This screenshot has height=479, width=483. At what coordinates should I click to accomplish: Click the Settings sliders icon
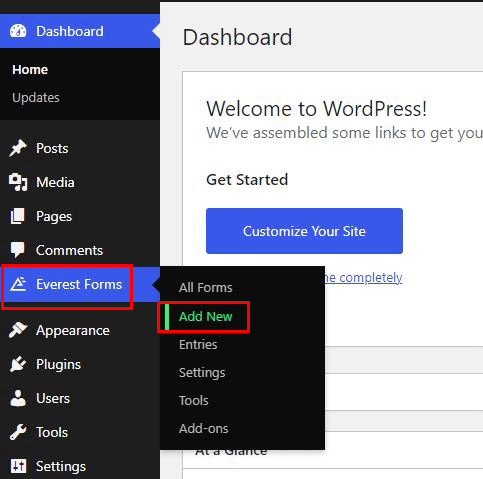pyautogui.click(x=18, y=466)
